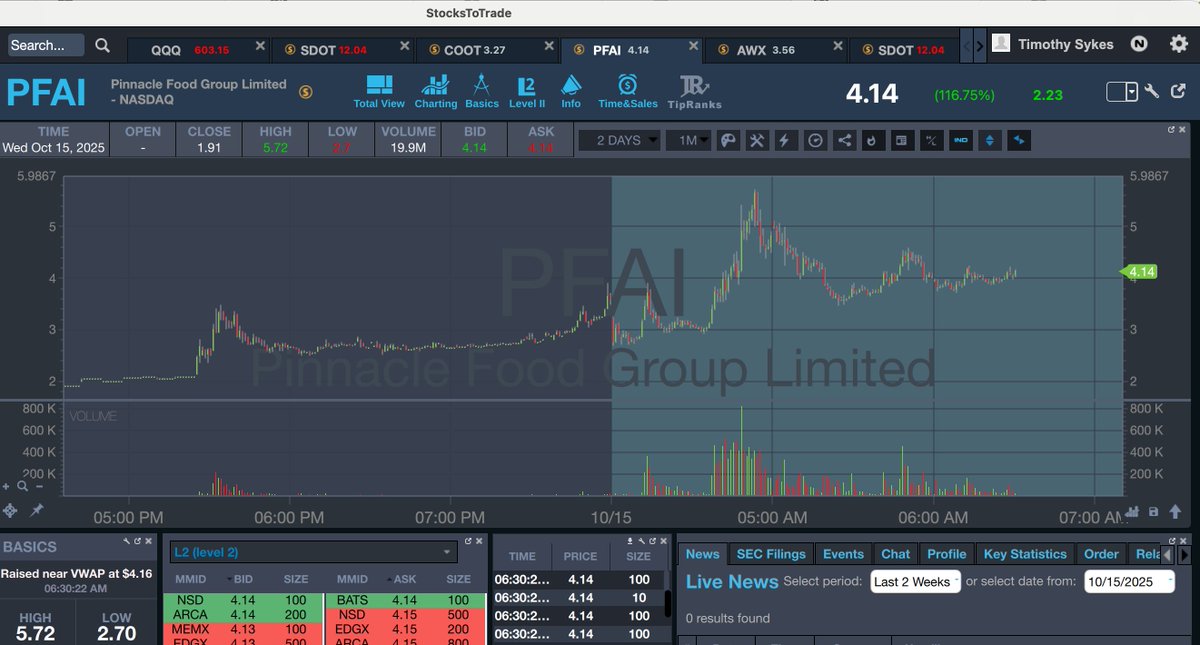Screen dimensions: 1200x645
Task: Open the Total View panel
Action: (379, 91)
